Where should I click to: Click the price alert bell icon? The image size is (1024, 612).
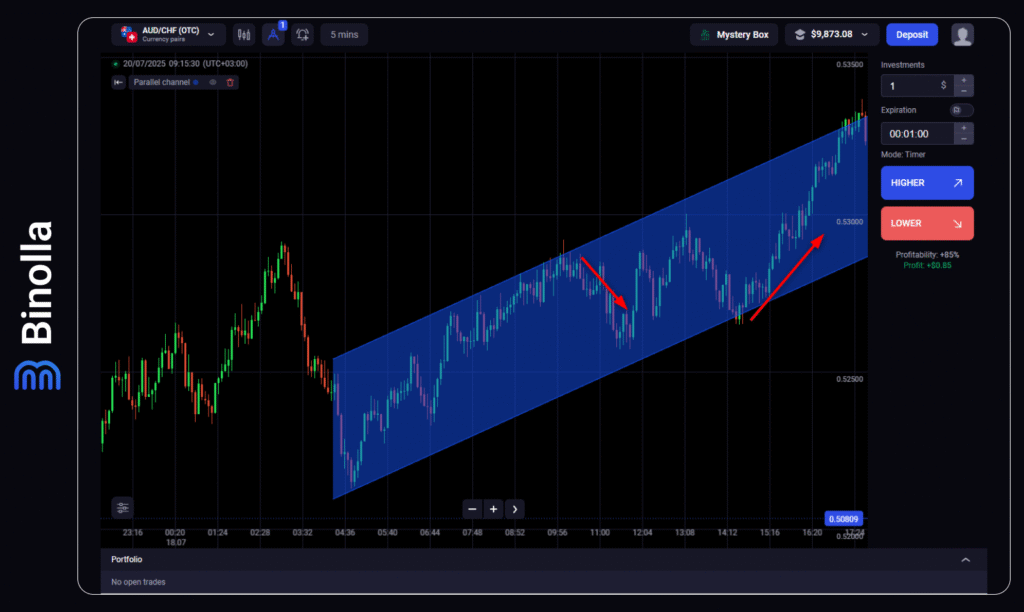tap(302, 35)
